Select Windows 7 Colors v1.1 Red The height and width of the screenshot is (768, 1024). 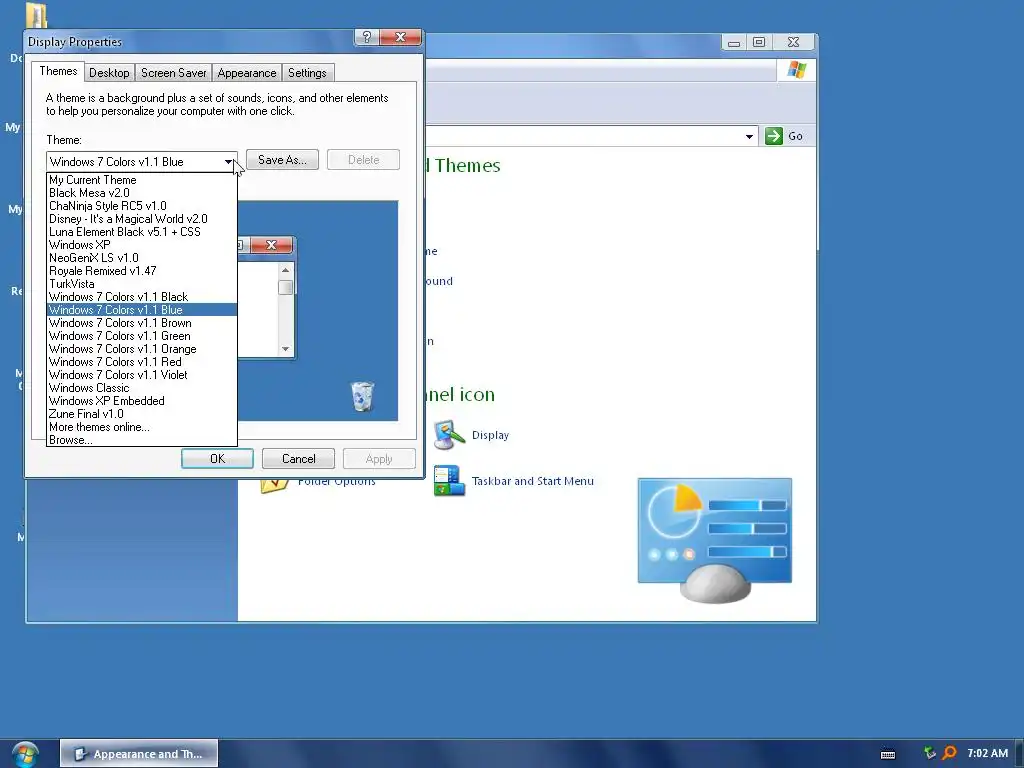click(x=142, y=362)
